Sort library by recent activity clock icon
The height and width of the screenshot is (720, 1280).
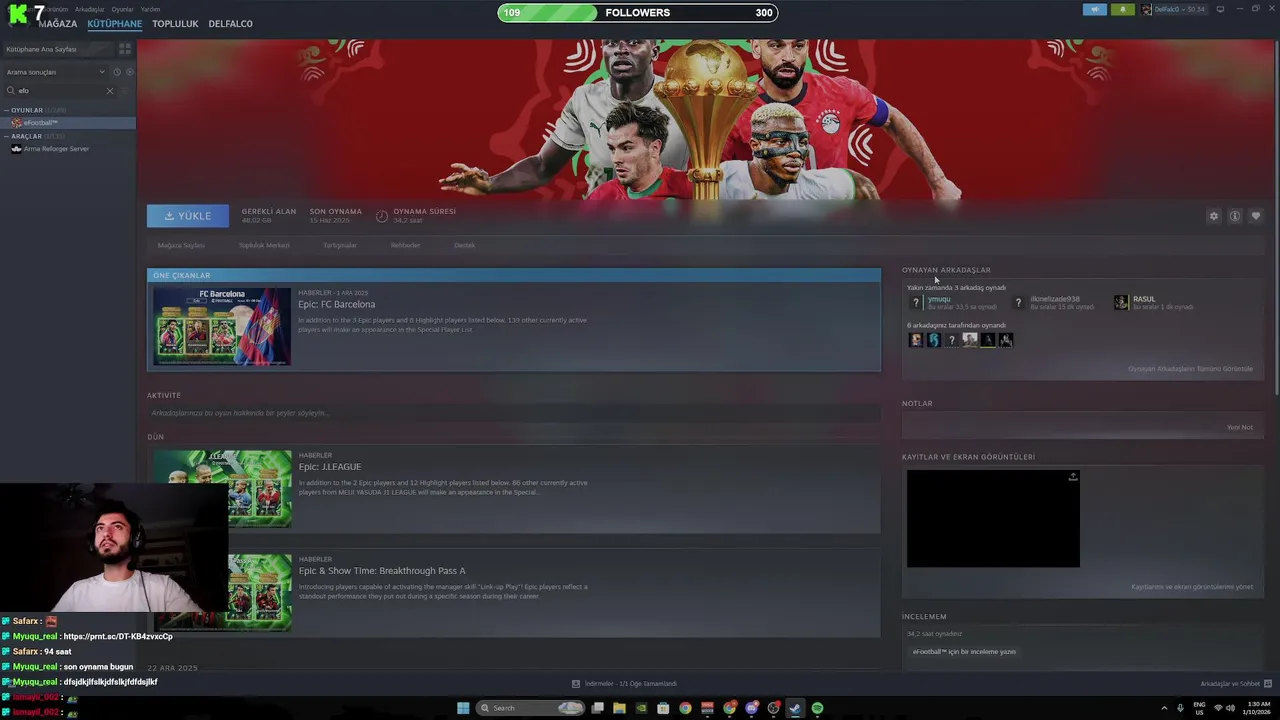[117, 72]
